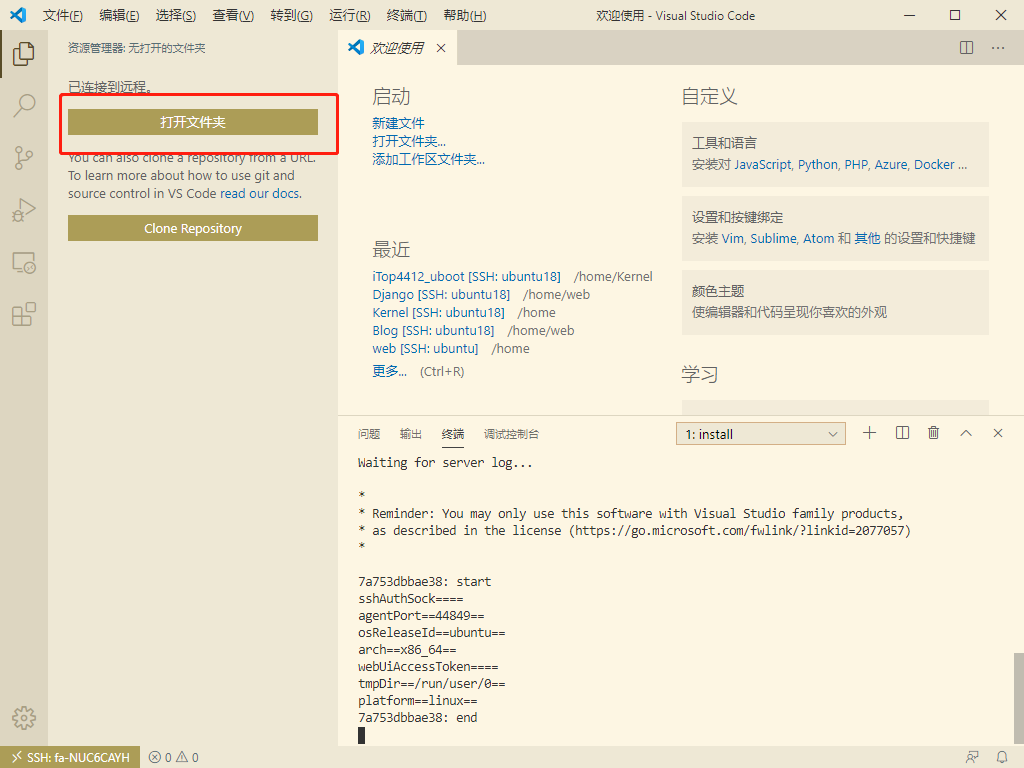
Task: Close the 欢迎使用 tab
Action: pyautogui.click(x=441, y=48)
